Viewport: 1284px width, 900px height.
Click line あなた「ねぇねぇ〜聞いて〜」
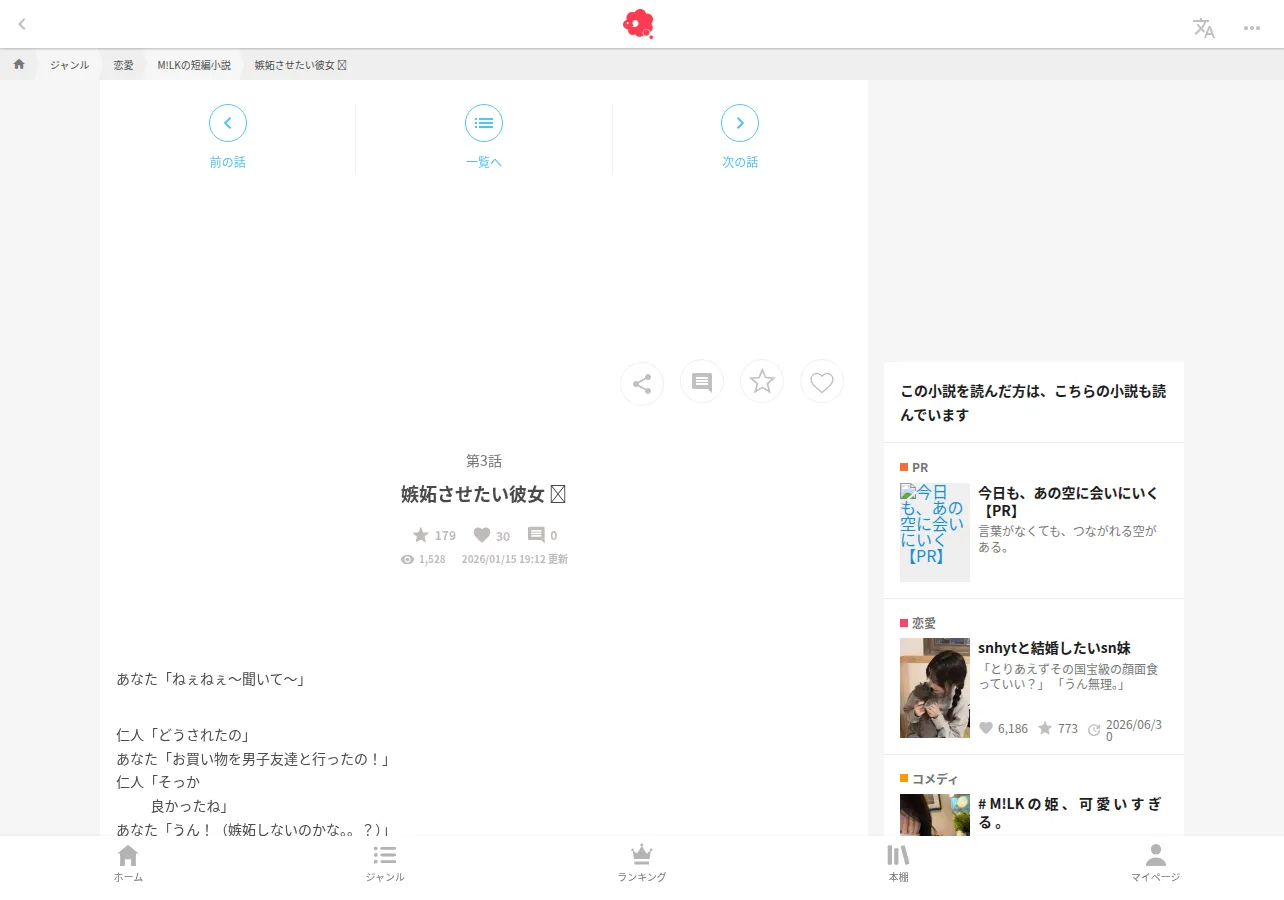coord(210,679)
